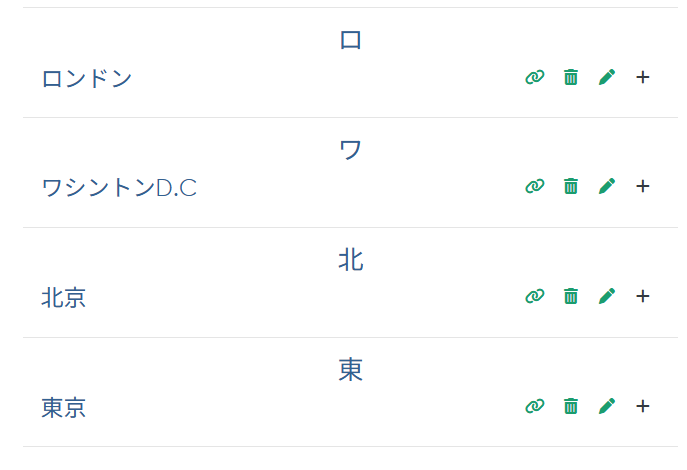The image size is (687, 470).
Task: Open the ロンドン link
Action: pos(87,78)
